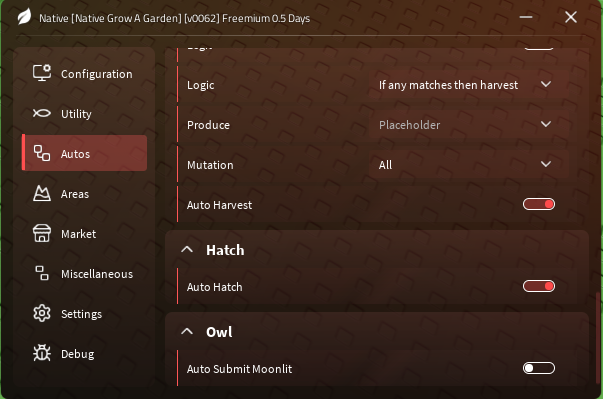This screenshot has height=399, width=603.
Task: Switch to the Market tab label
Action: 78,234
